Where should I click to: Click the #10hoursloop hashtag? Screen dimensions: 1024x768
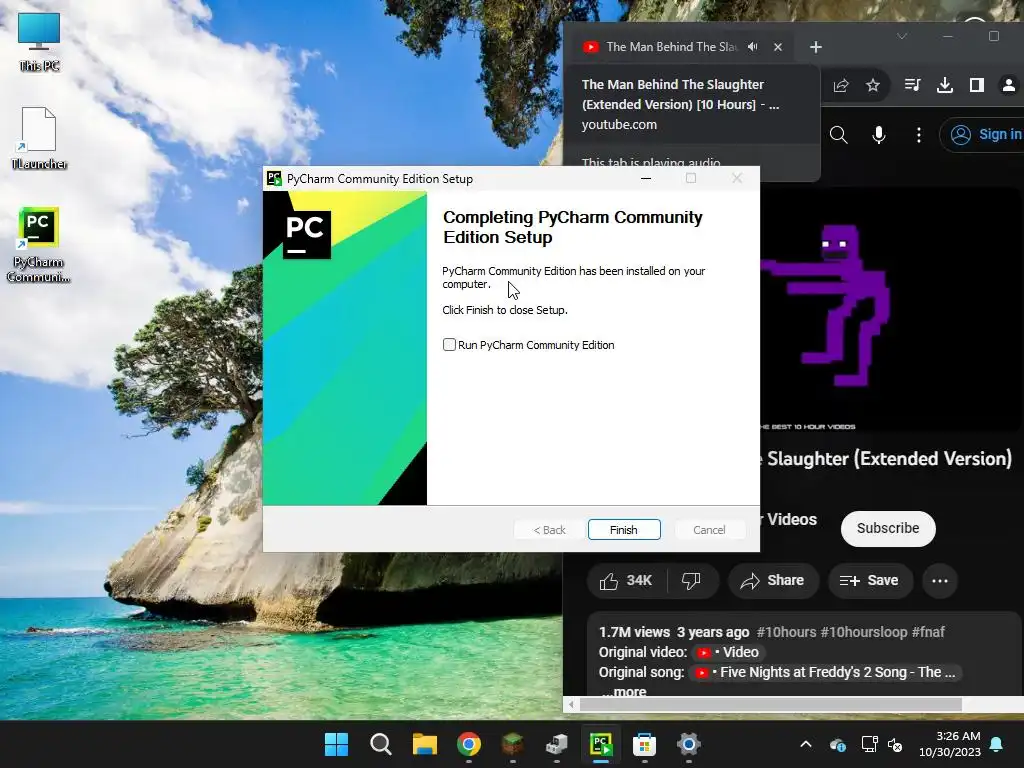pyautogui.click(x=864, y=632)
